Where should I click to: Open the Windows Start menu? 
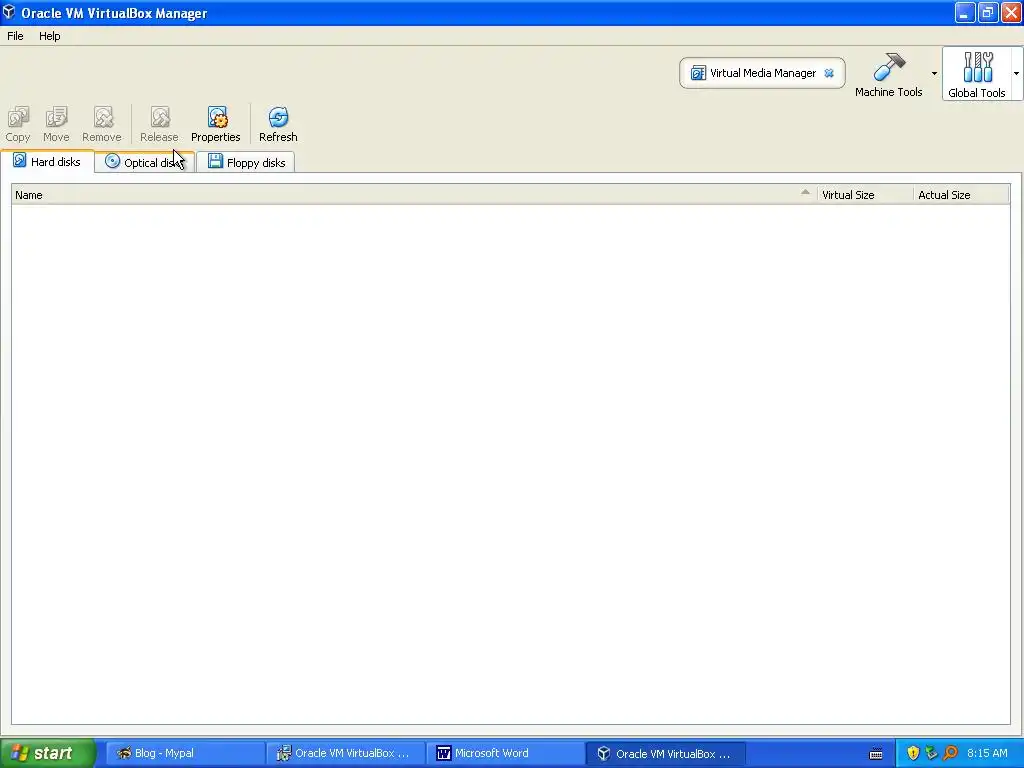[x=47, y=753]
